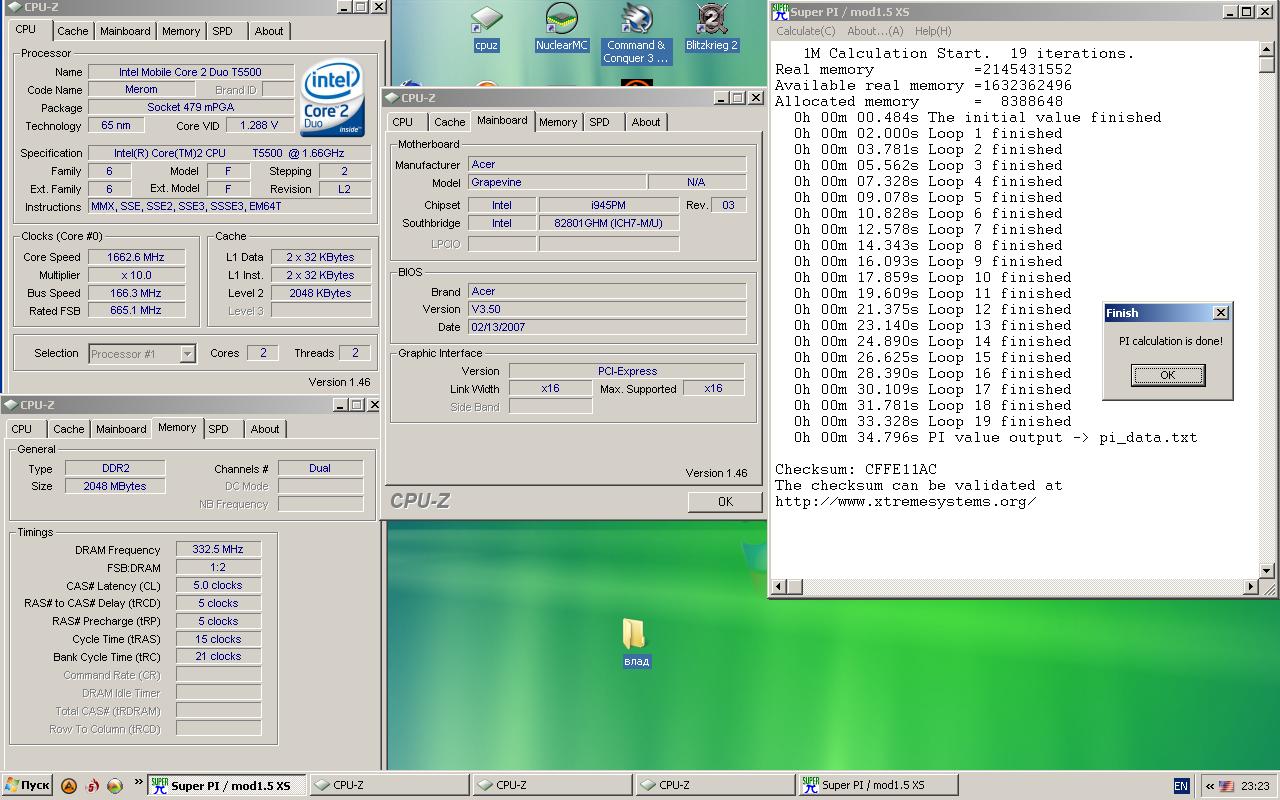Image resolution: width=1280 pixels, height=800 pixels.
Task: Open Cache tab in Memory CPU-Z window
Action: point(68,429)
